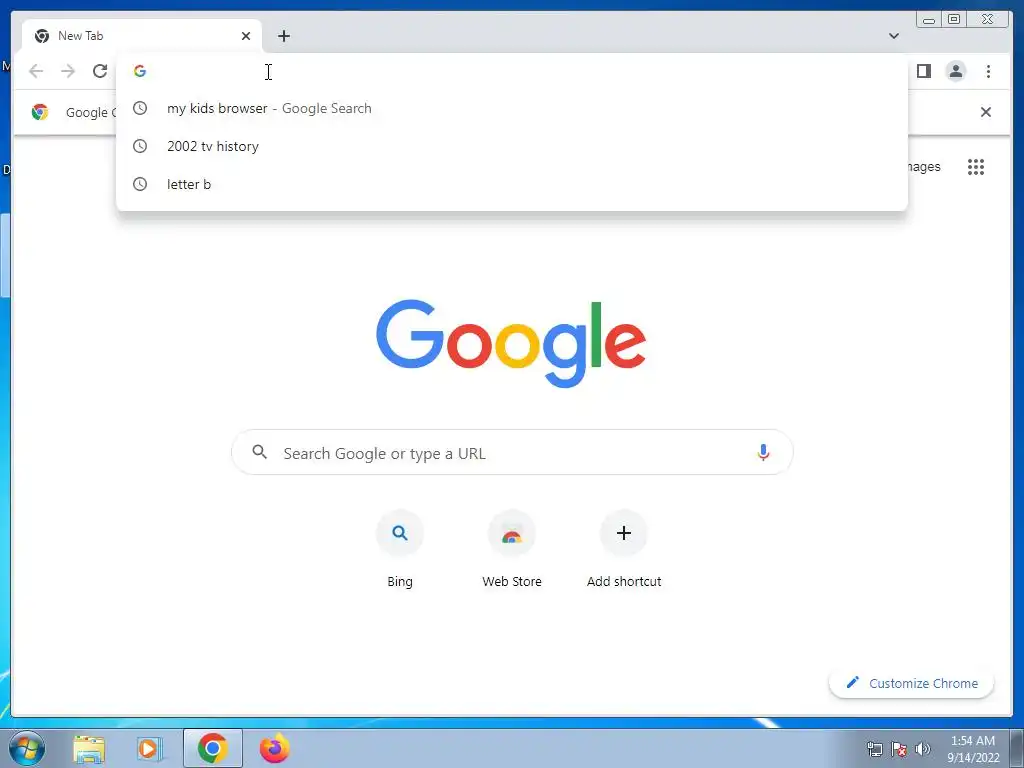Open the Action Center flag icon
Screen dimensions: 1024x768
point(899,749)
